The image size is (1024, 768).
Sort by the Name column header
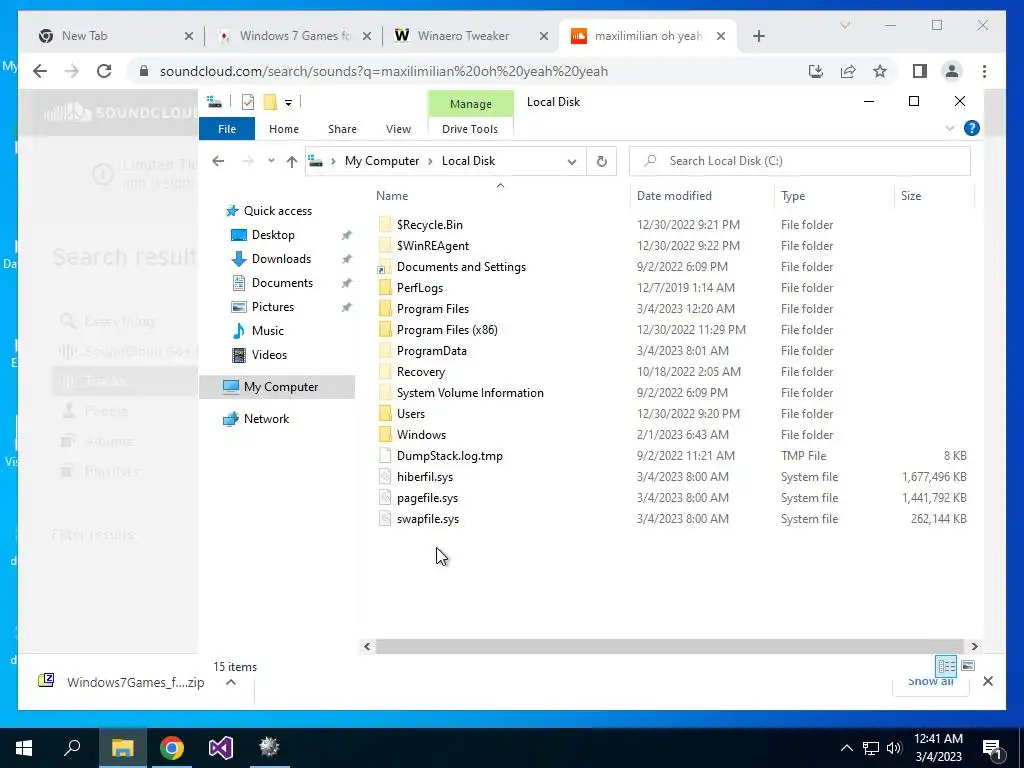(x=500, y=196)
